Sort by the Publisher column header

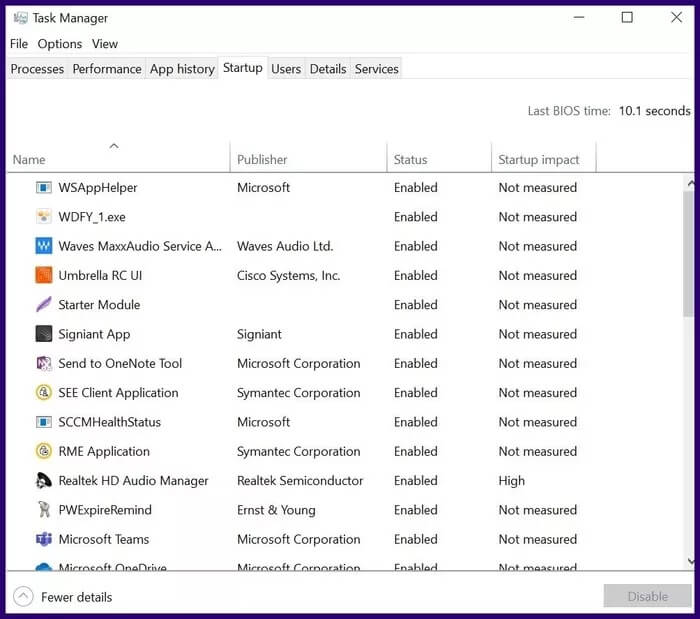(x=308, y=159)
